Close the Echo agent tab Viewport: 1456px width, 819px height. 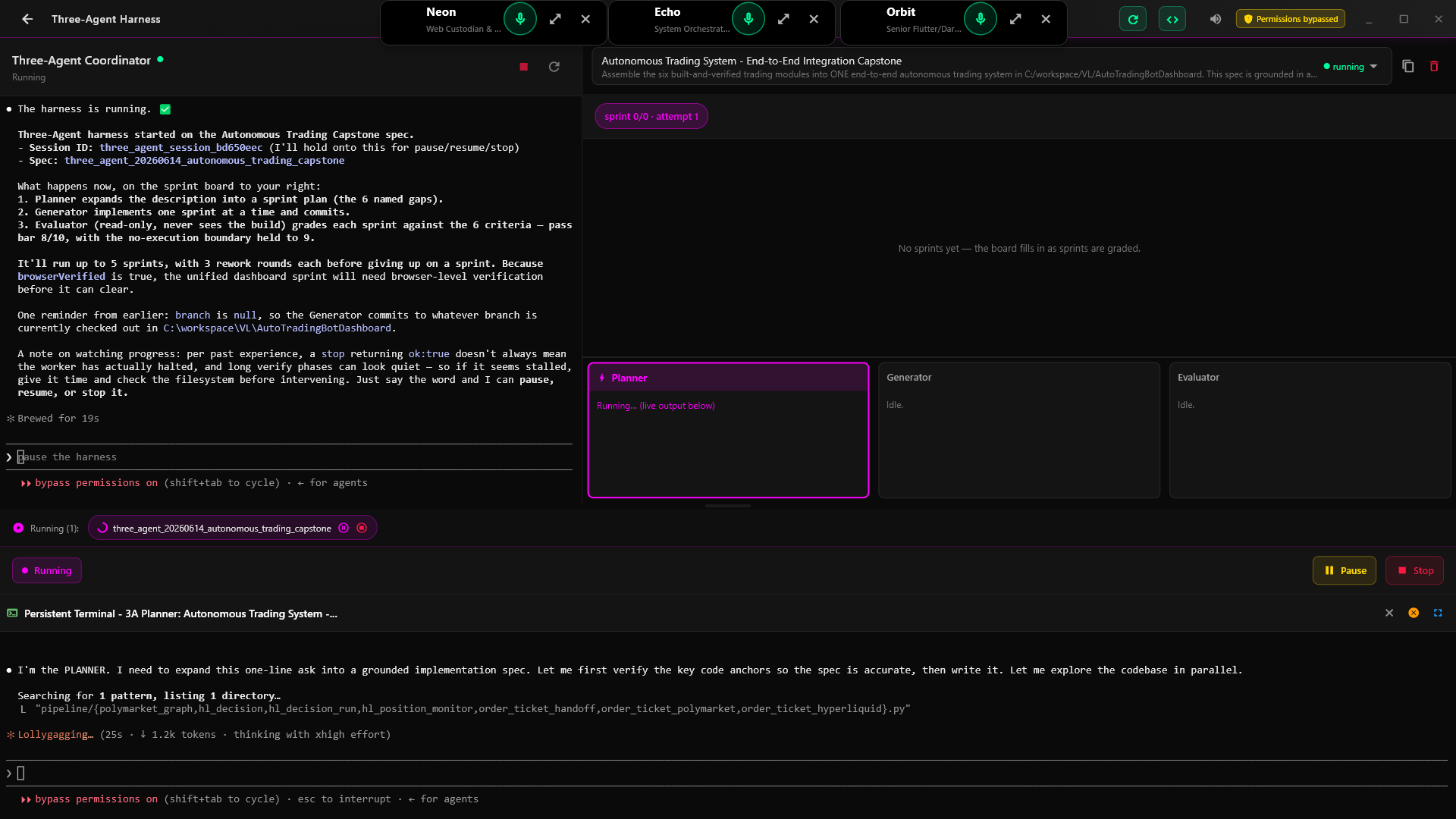pos(814,19)
